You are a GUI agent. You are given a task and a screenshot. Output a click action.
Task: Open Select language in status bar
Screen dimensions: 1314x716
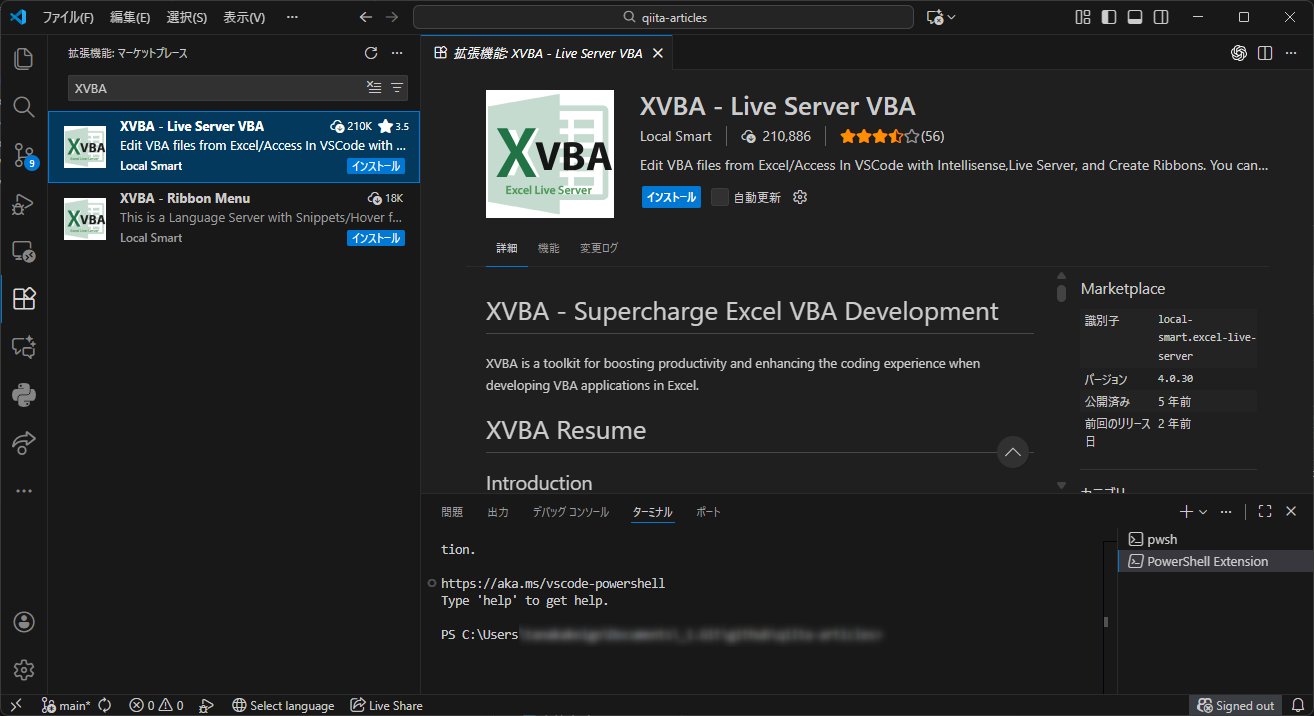click(283, 705)
